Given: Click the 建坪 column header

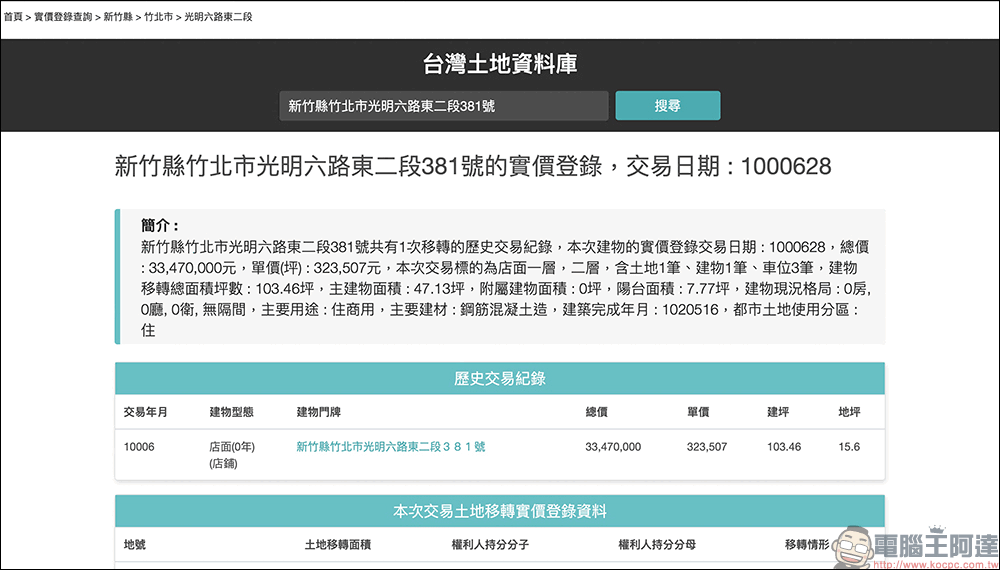Looking at the screenshot, I should click(778, 412).
